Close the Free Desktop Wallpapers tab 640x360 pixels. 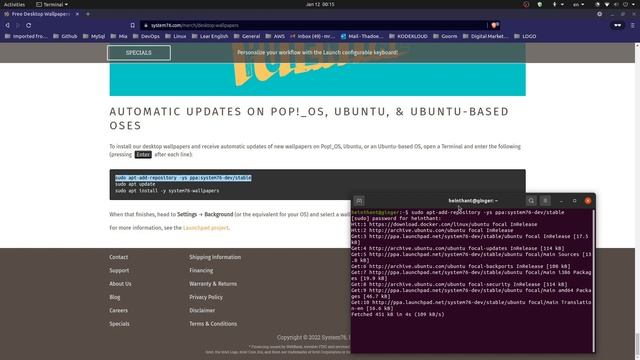[x=77, y=14]
